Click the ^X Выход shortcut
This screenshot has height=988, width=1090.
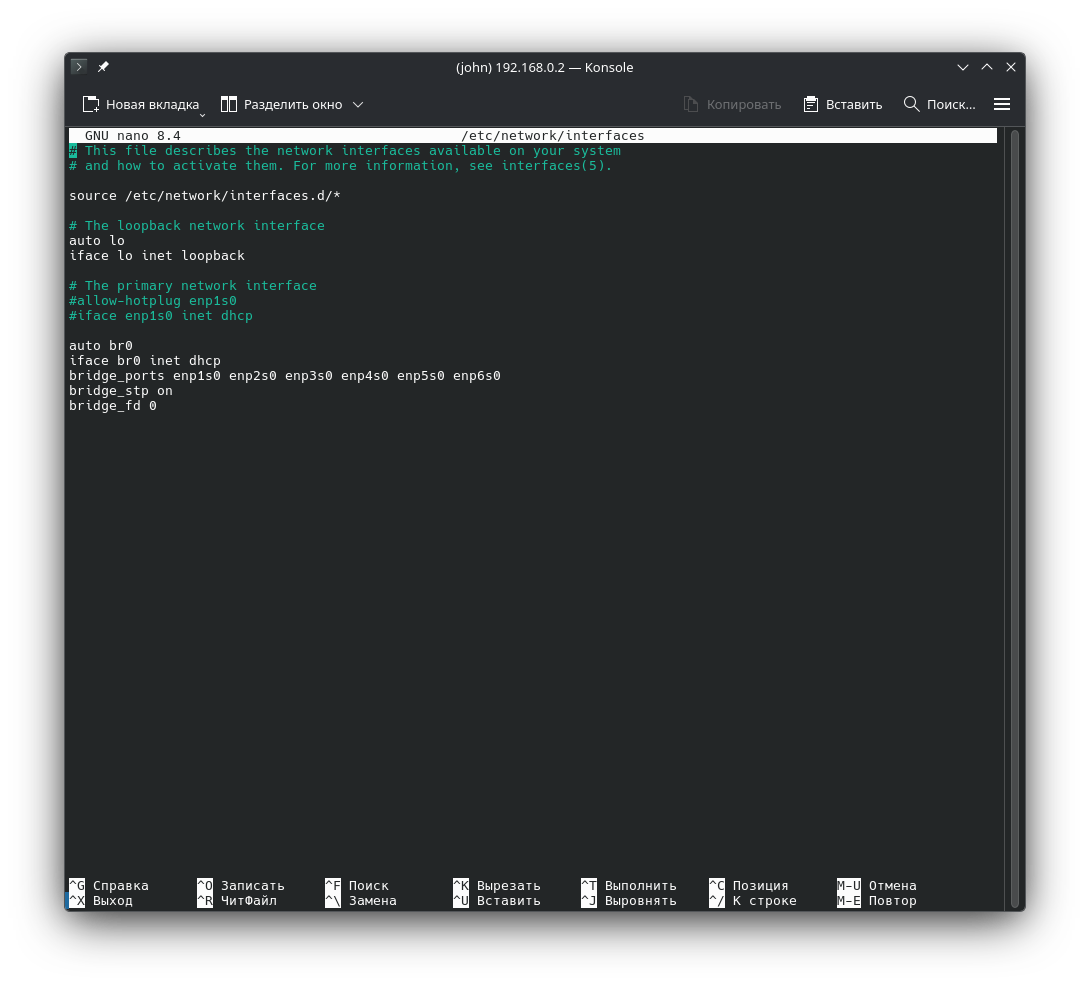click(101, 900)
